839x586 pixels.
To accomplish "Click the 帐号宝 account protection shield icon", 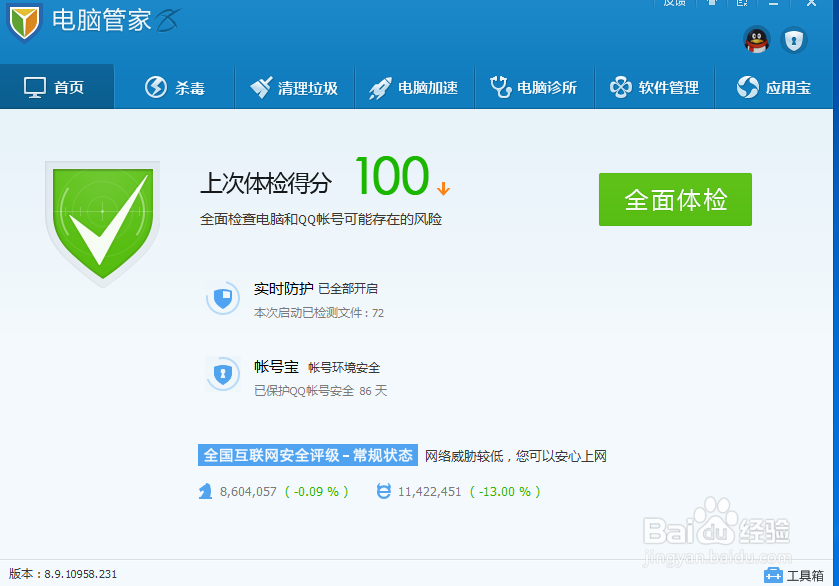I will pos(223,373).
